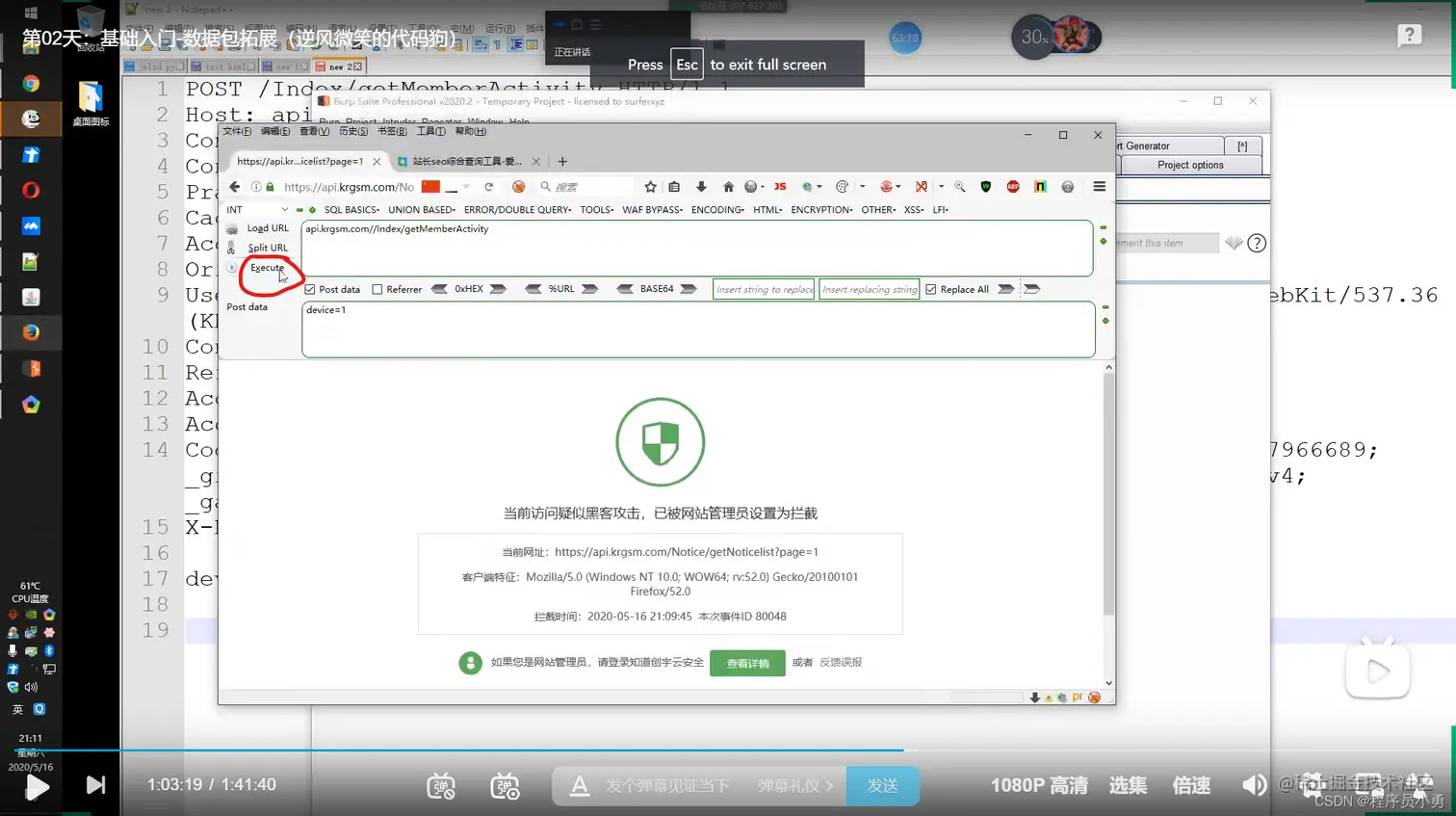The width and height of the screenshot is (1456, 816).
Task: Click left arrow beside 0xHEX to decode
Action: (x=440, y=289)
